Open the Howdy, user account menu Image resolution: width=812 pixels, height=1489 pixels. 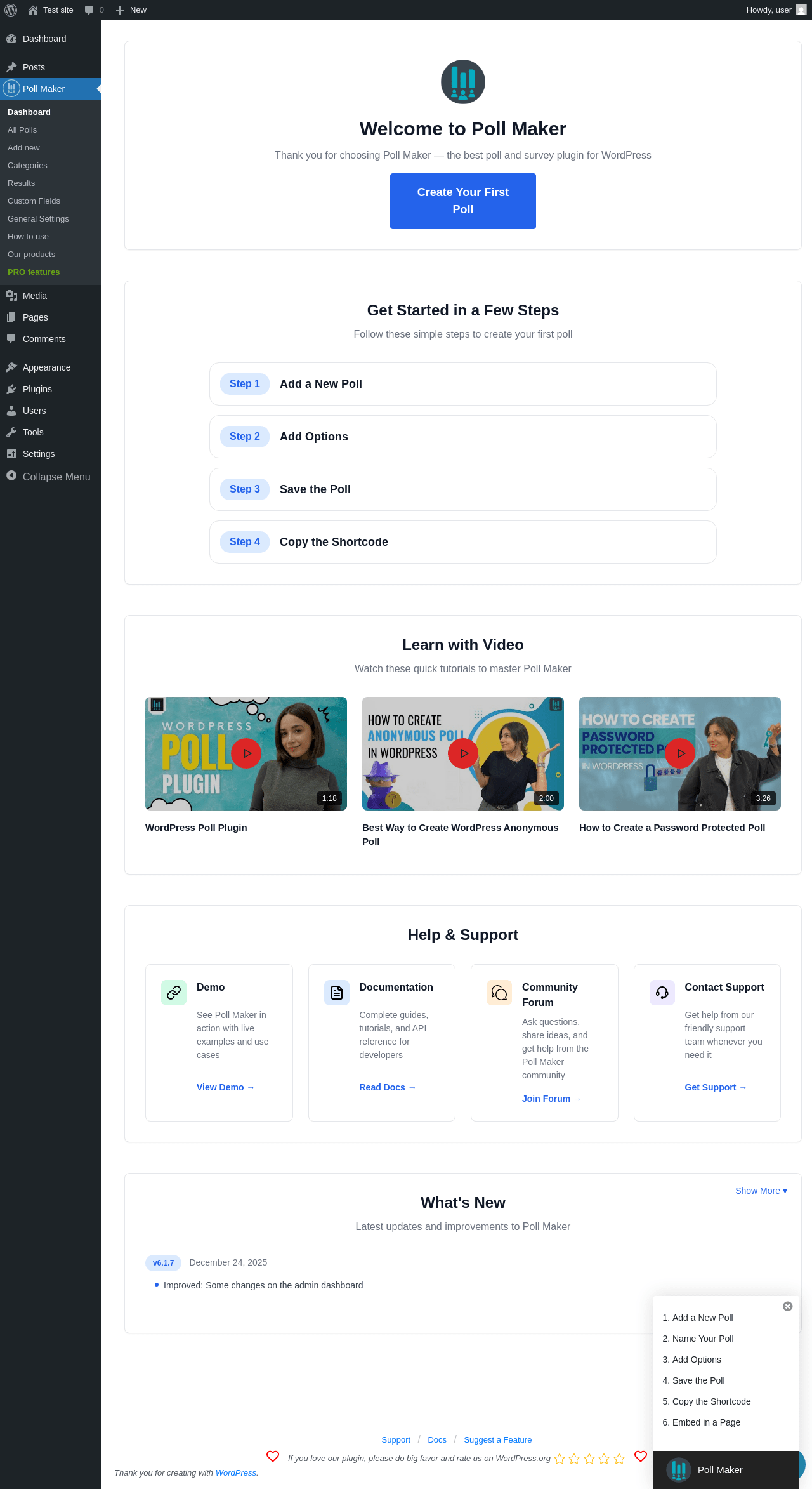[776, 10]
